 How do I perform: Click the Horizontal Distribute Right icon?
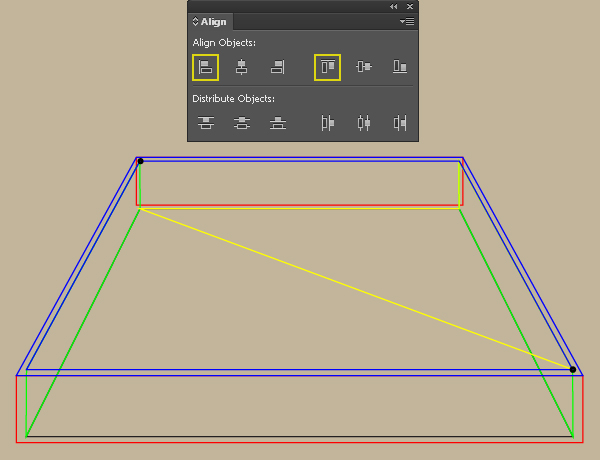tap(400, 123)
